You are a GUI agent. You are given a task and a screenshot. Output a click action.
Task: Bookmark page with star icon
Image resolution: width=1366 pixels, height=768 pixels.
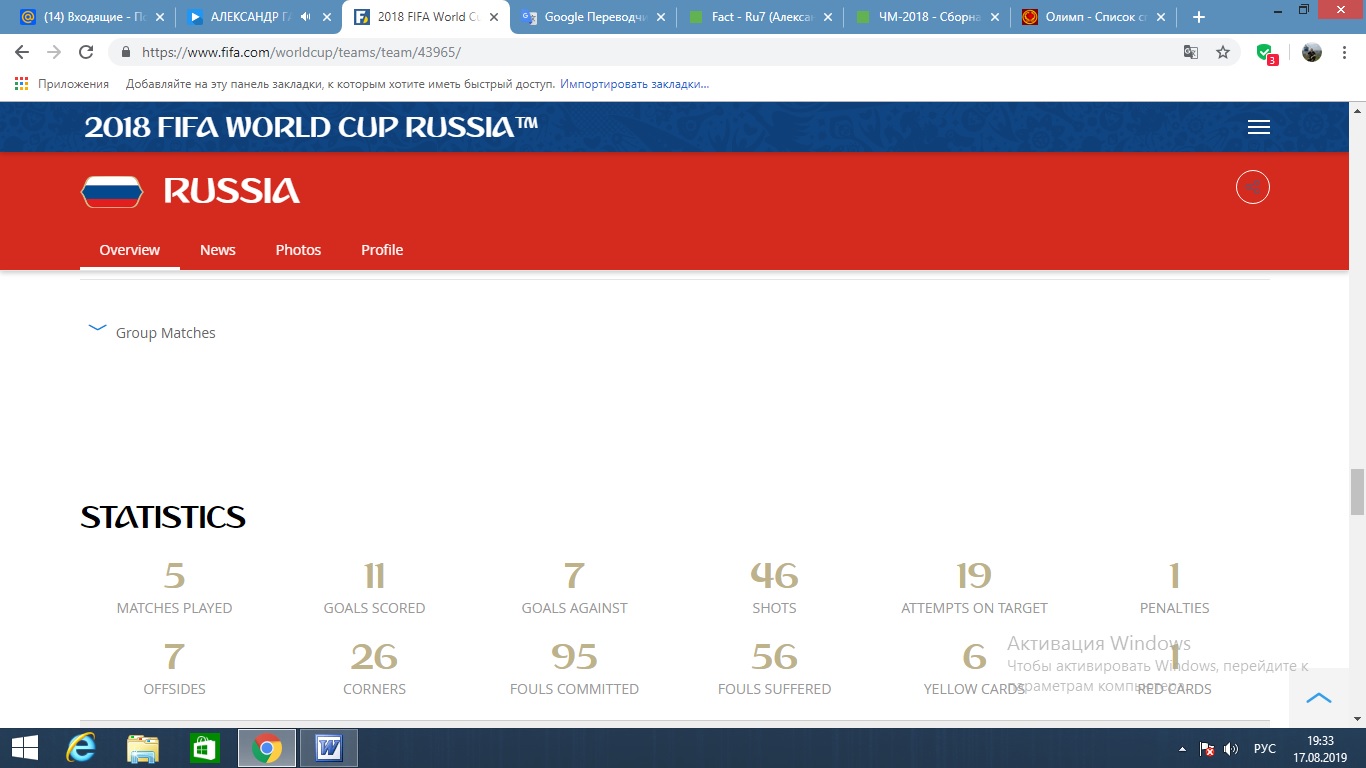point(1223,52)
